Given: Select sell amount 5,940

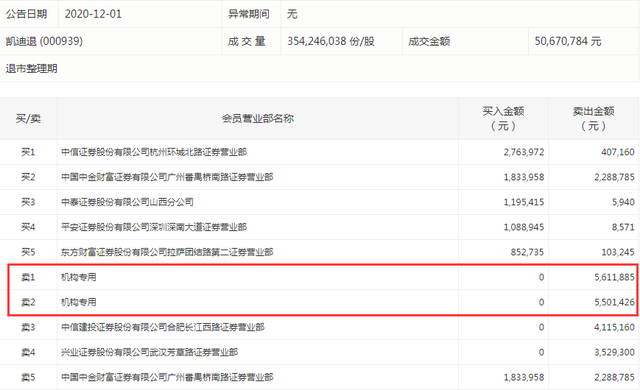Looking at the screenshot, I should [x=623, y=202].
